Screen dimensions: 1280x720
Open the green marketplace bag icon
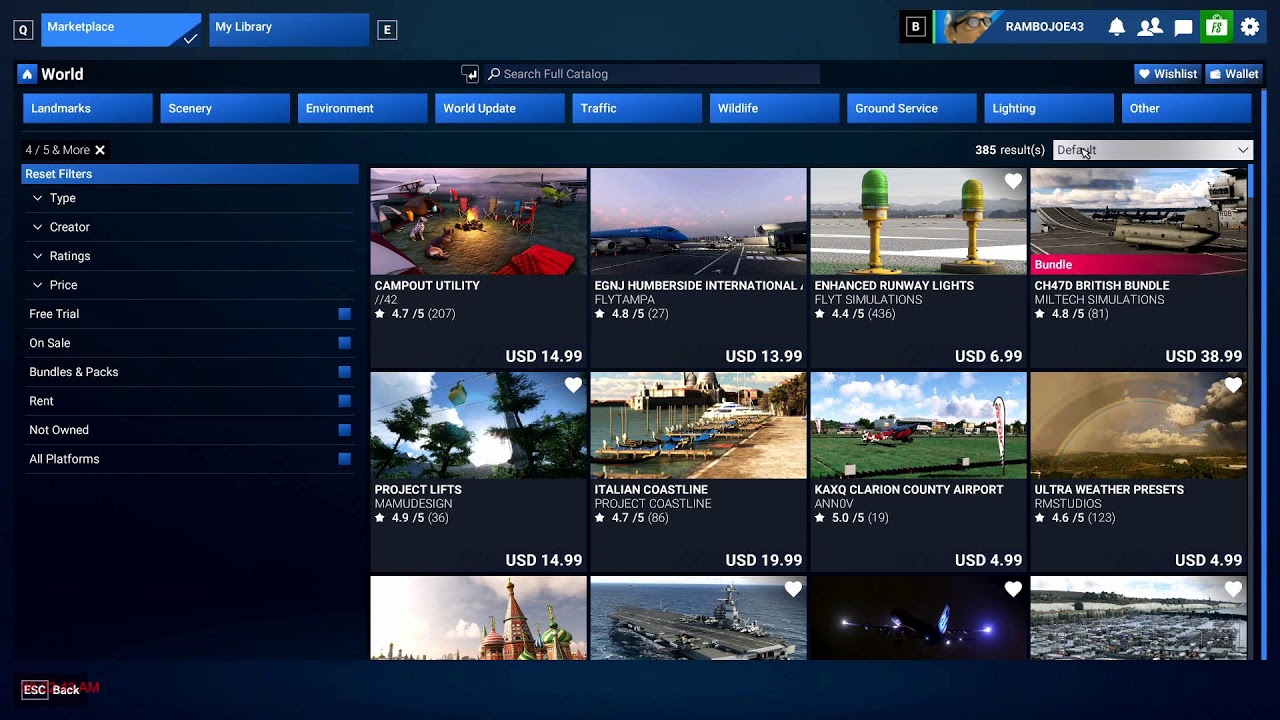[1216, 27]
